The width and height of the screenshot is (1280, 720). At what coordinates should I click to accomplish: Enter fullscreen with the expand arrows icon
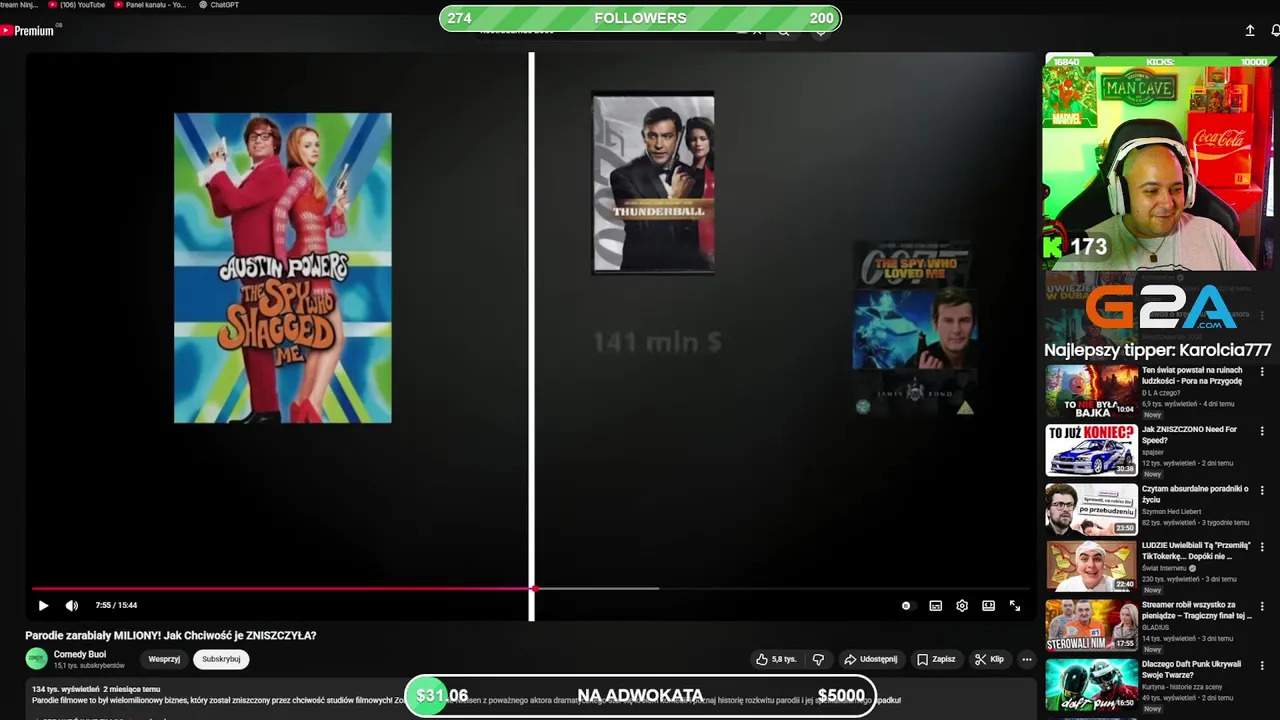pos(1015,605)
